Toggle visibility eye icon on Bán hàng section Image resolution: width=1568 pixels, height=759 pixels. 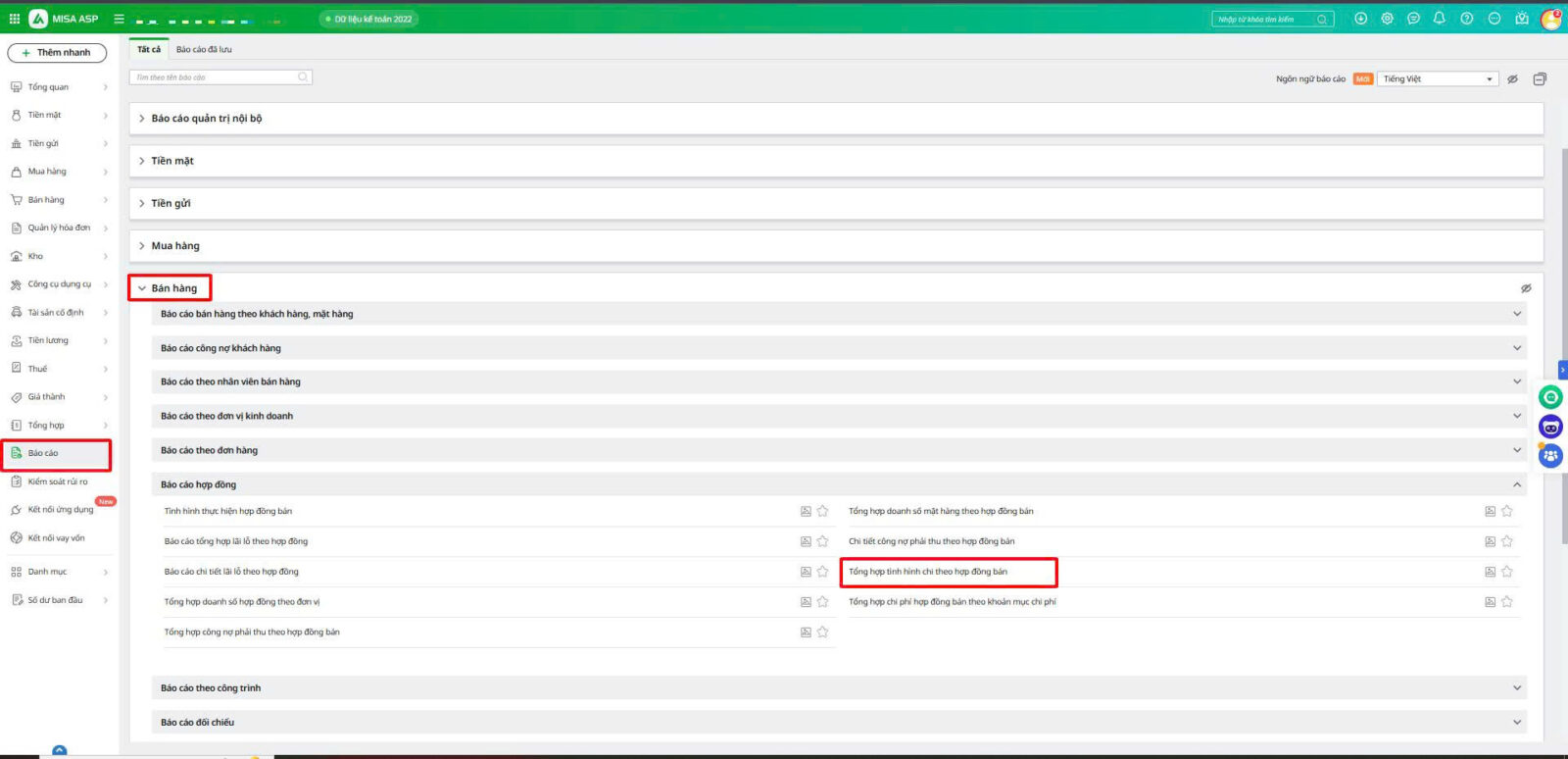(x=1526, y=288)
